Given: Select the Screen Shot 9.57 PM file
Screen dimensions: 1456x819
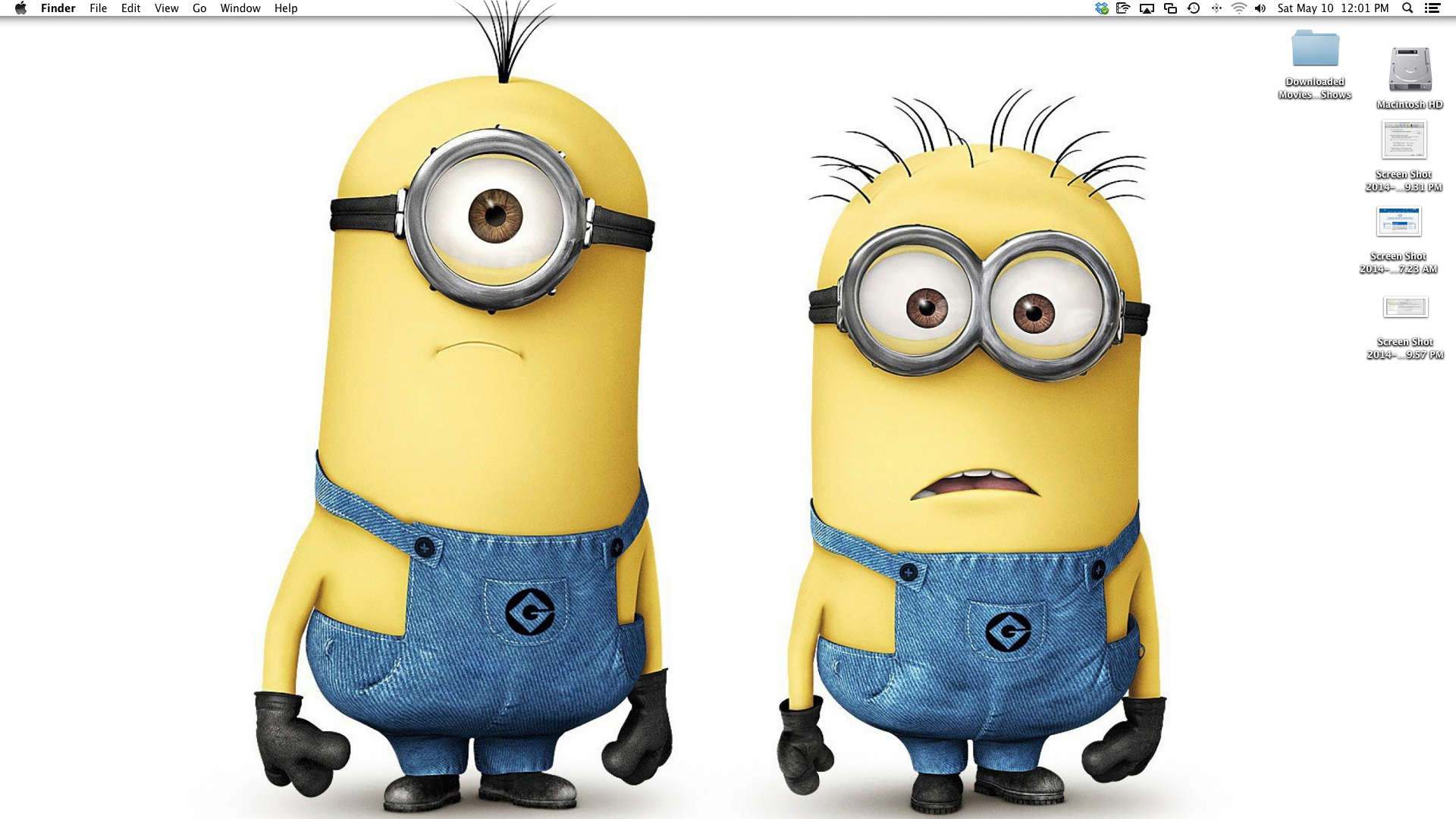Looking at the screenshot, I should click(1405, 307).
